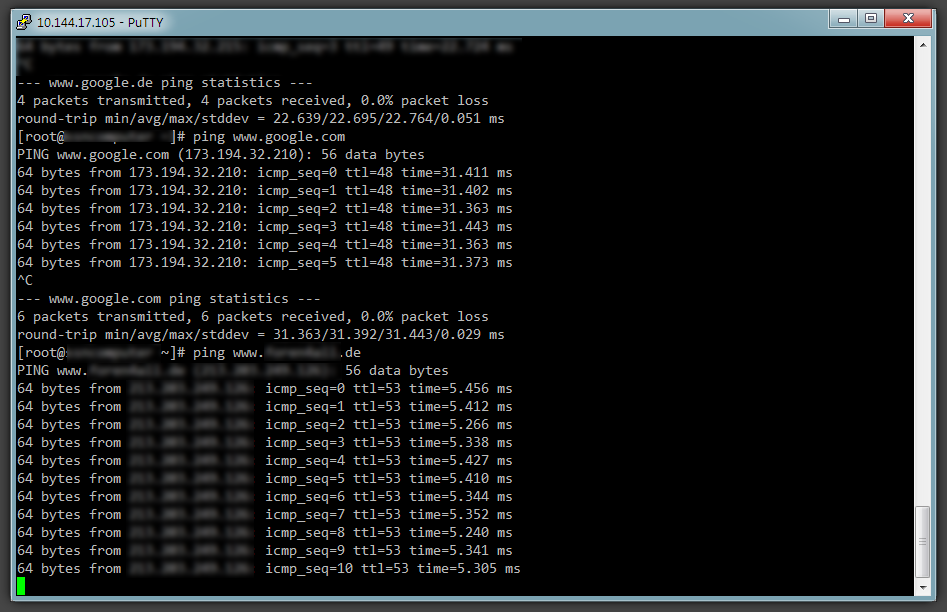Screen dimensions: 947x612
Task: Click the time=5.344 ms line
Action: pyautogui.click(x=265, y=497)
